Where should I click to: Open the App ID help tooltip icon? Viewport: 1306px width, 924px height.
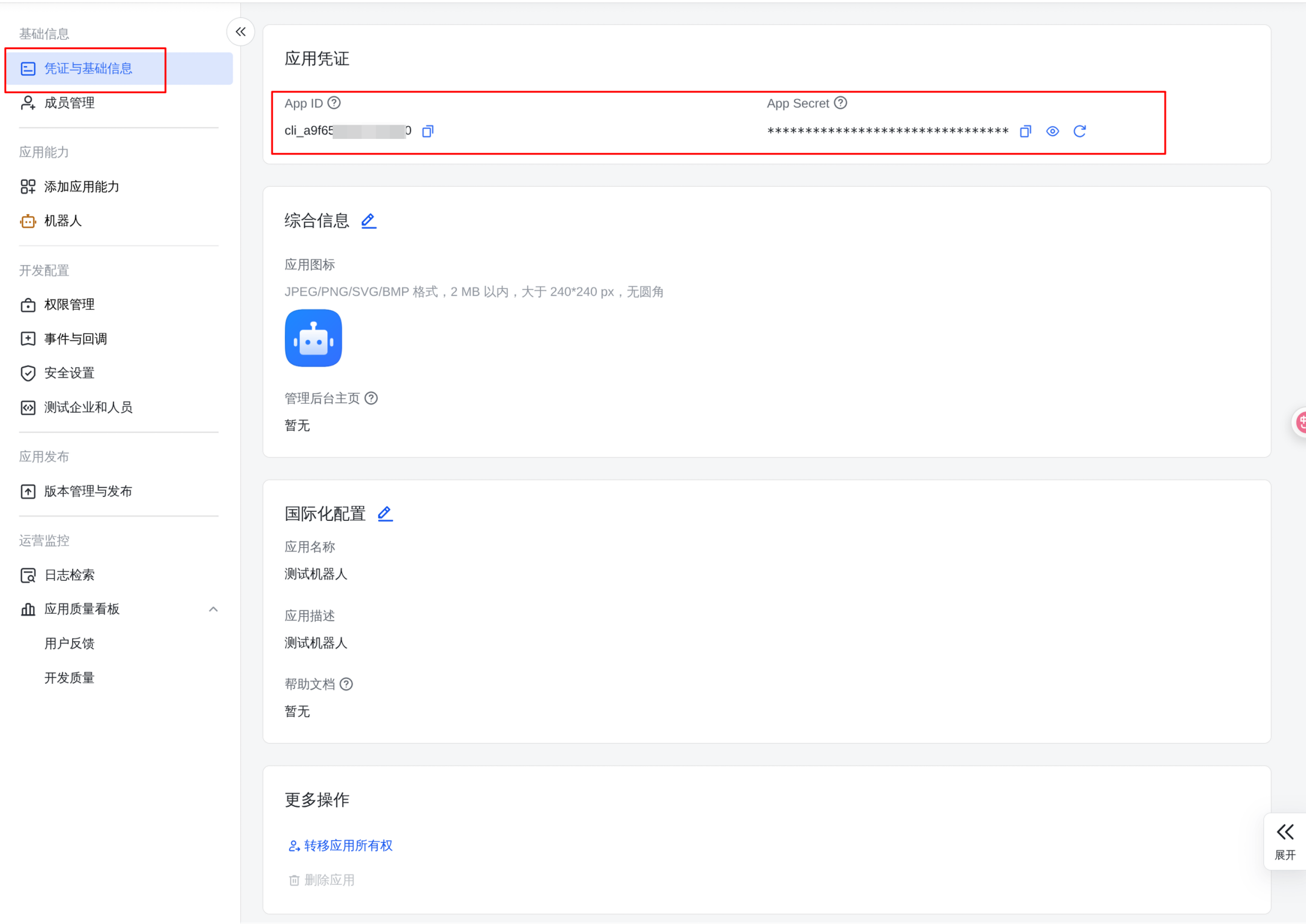click(335, 103)
